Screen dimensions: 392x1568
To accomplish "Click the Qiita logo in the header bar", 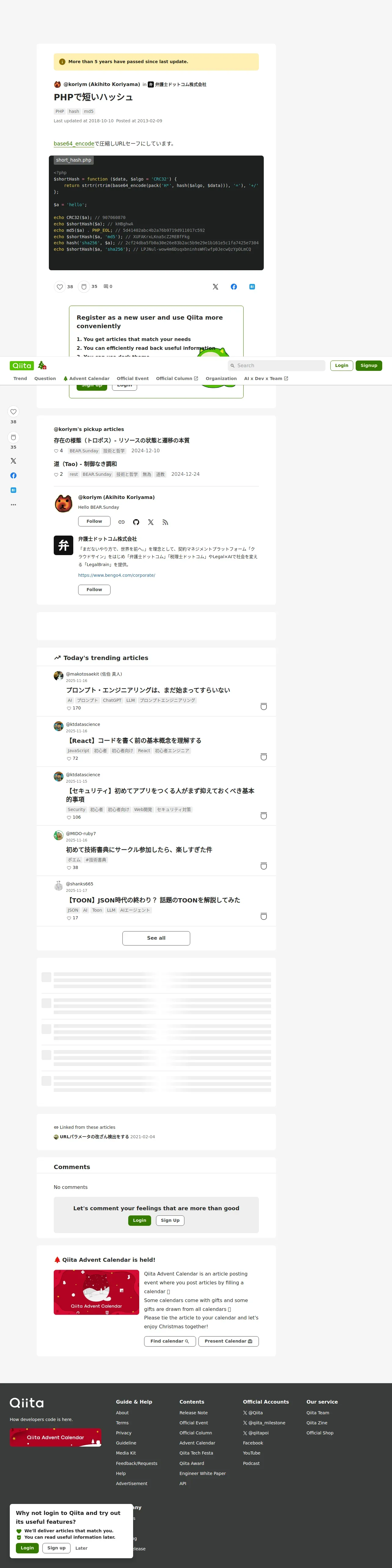I will tap(22, 366).
